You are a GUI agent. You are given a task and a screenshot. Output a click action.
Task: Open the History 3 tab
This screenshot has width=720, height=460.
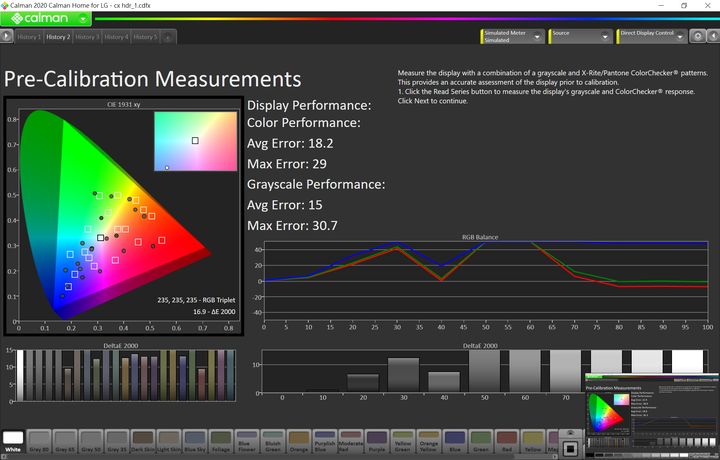(x=87, y=37)
